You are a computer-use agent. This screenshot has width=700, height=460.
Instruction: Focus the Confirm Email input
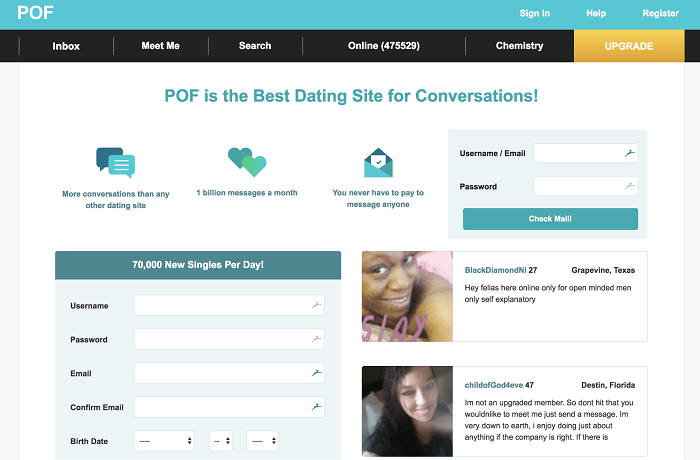229,407
